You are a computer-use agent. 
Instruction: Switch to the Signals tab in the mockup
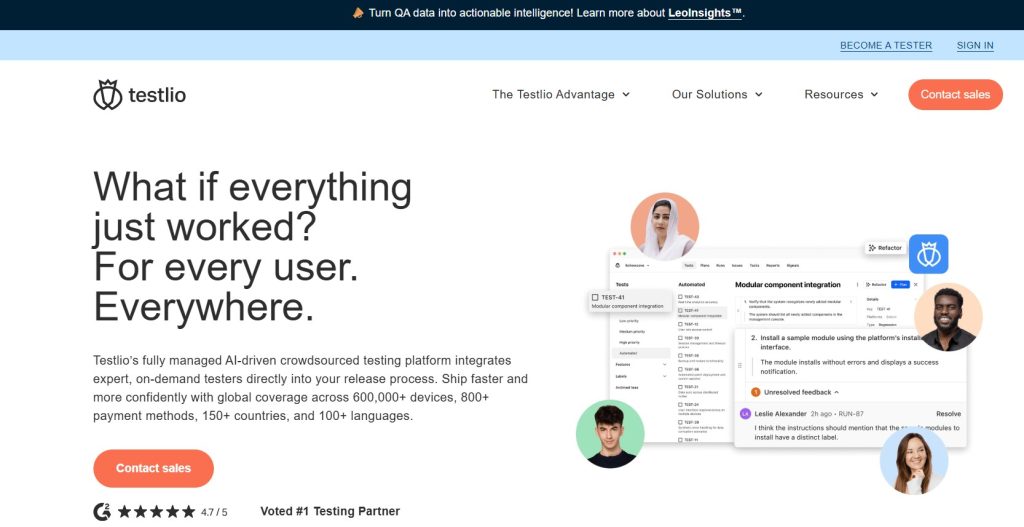[793, 265]
